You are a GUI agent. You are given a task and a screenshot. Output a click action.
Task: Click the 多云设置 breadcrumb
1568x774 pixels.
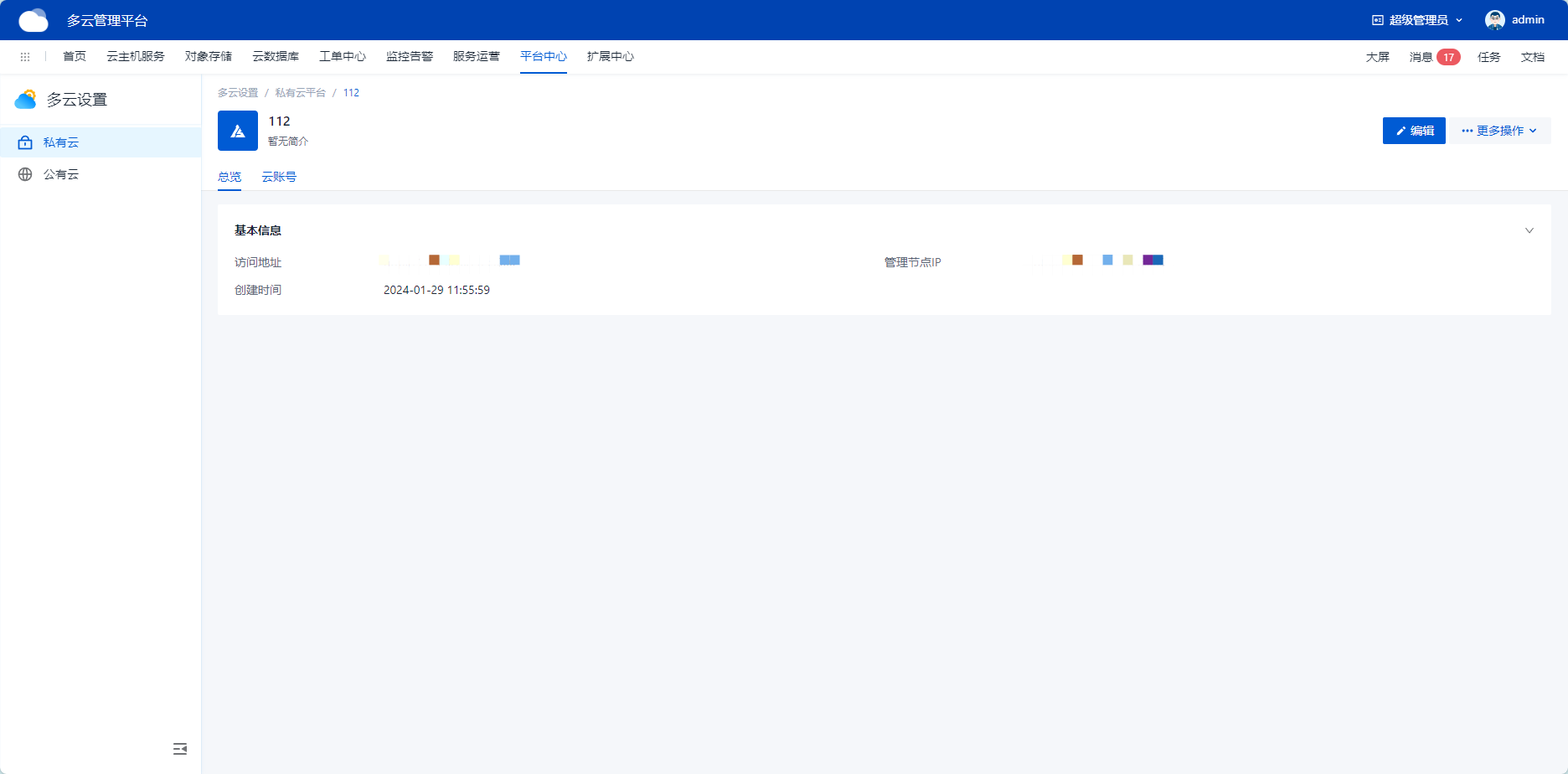[238, 93]
